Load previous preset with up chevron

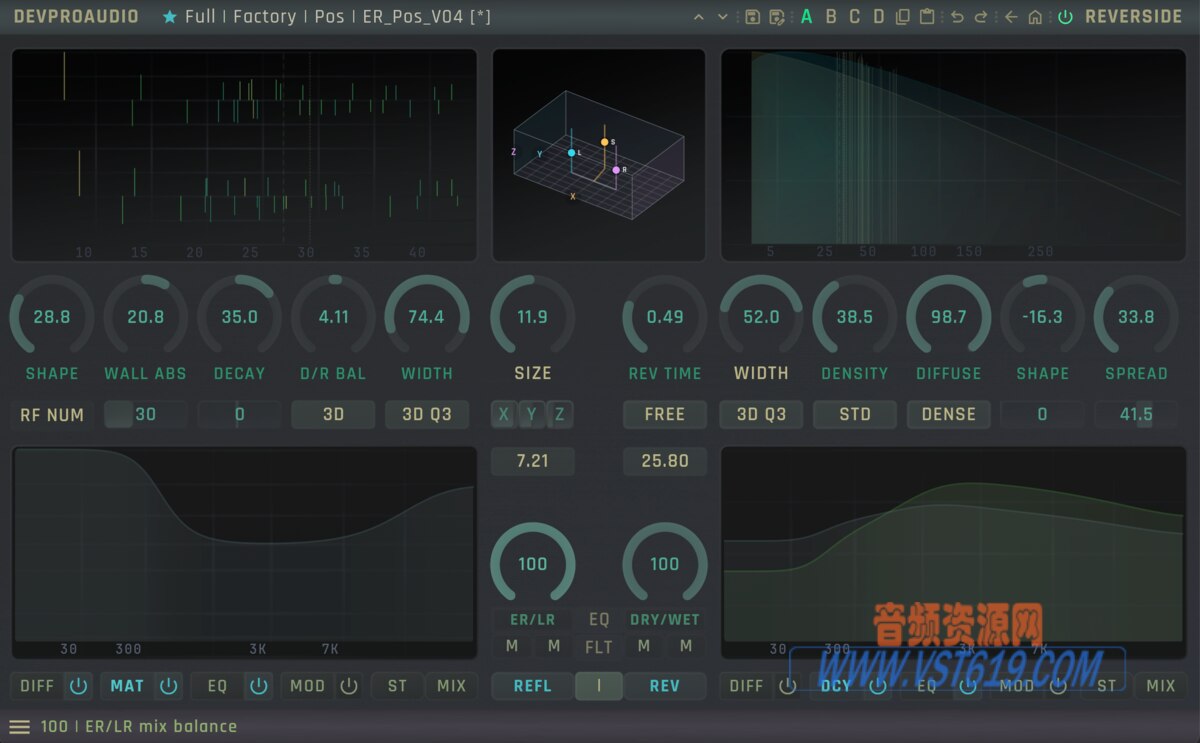pyautogui.click(x=698, y=17)
